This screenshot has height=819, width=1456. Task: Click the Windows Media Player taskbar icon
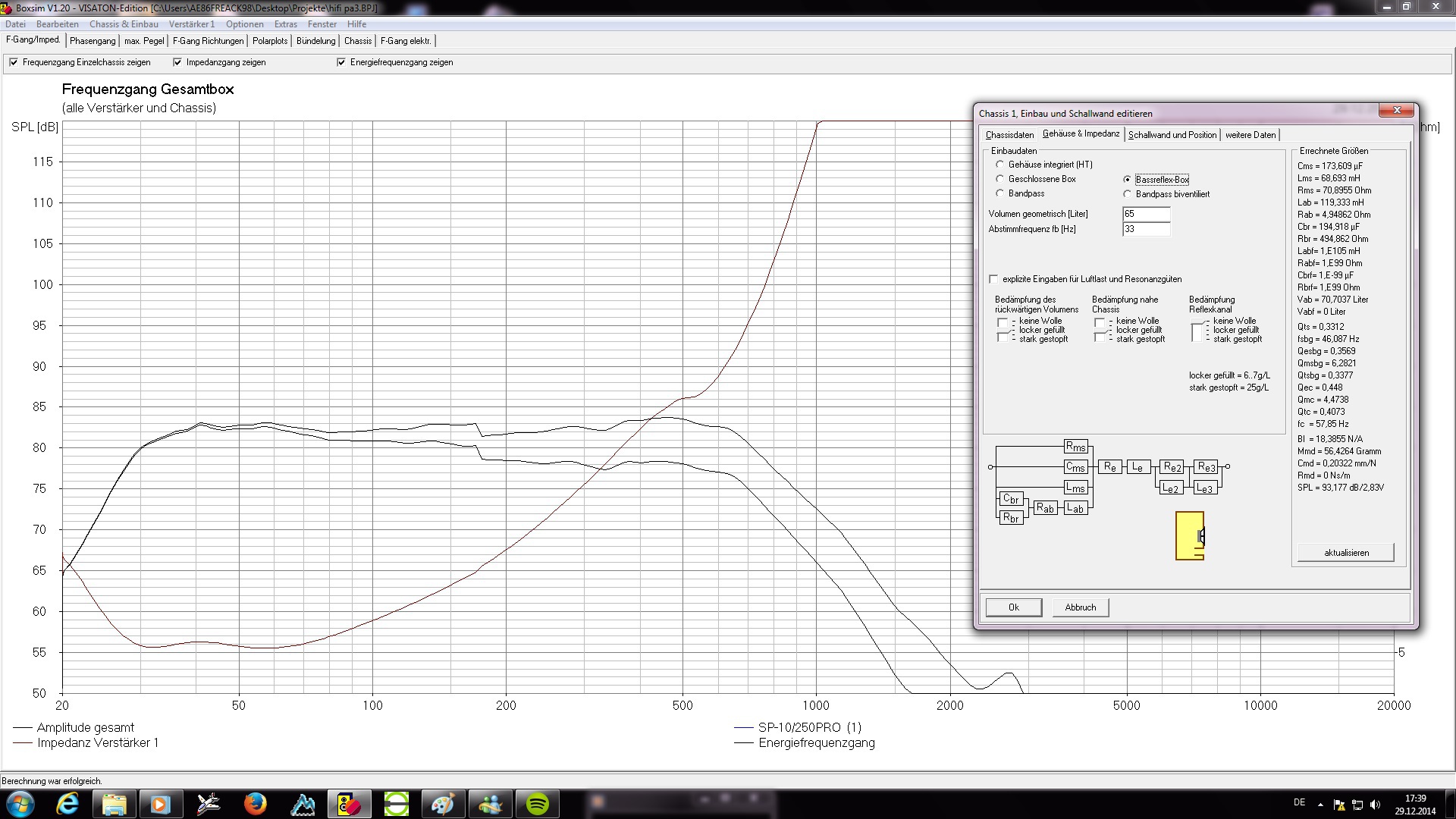point(160,804)
